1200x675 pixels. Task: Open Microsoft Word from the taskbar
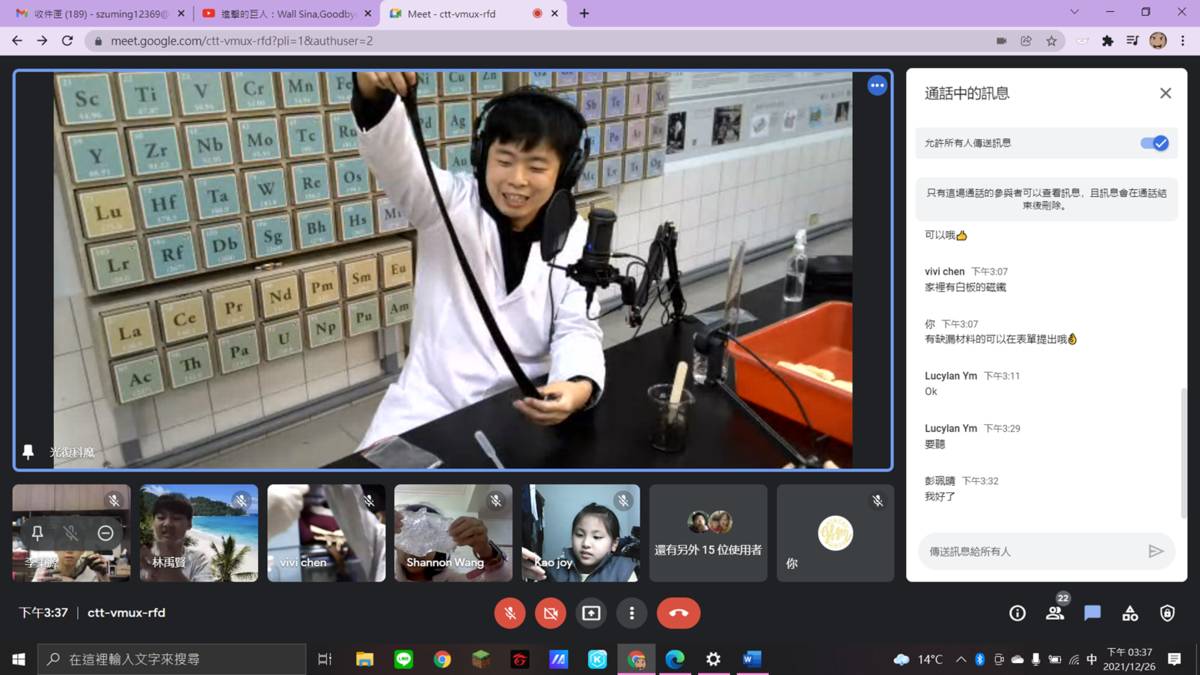[752, 659]
